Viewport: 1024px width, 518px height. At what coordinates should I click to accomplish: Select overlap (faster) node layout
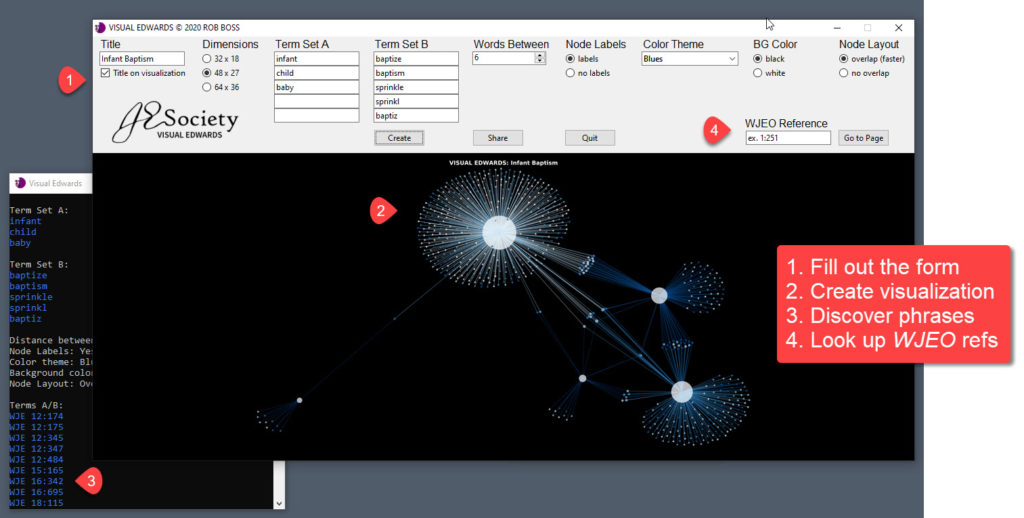point(844,59)
